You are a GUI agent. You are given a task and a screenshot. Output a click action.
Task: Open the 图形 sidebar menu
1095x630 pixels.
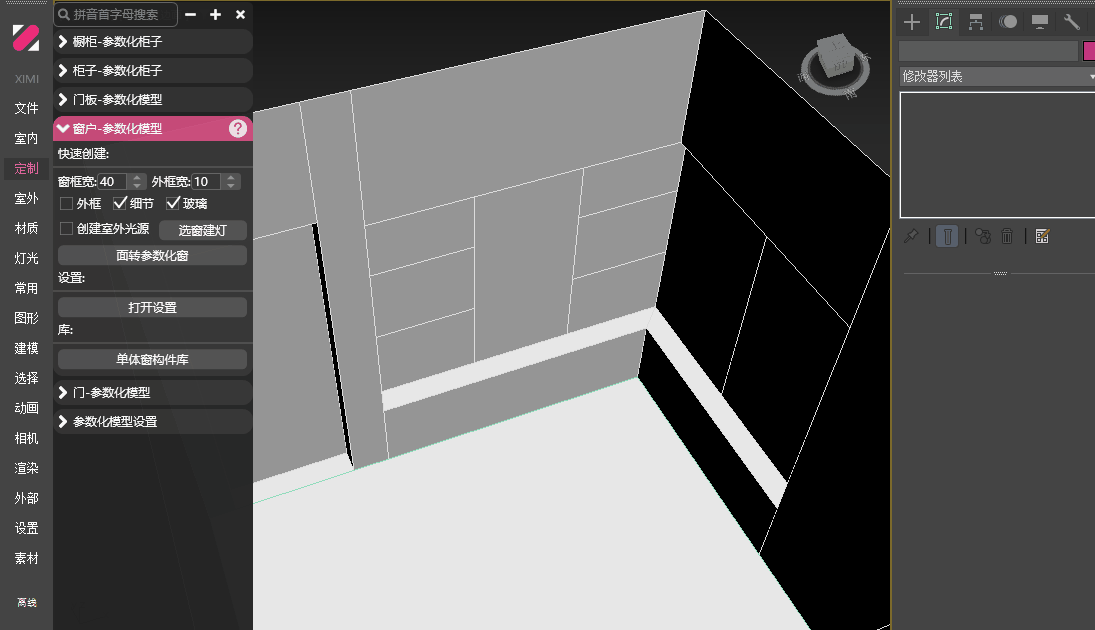point(27,318)
